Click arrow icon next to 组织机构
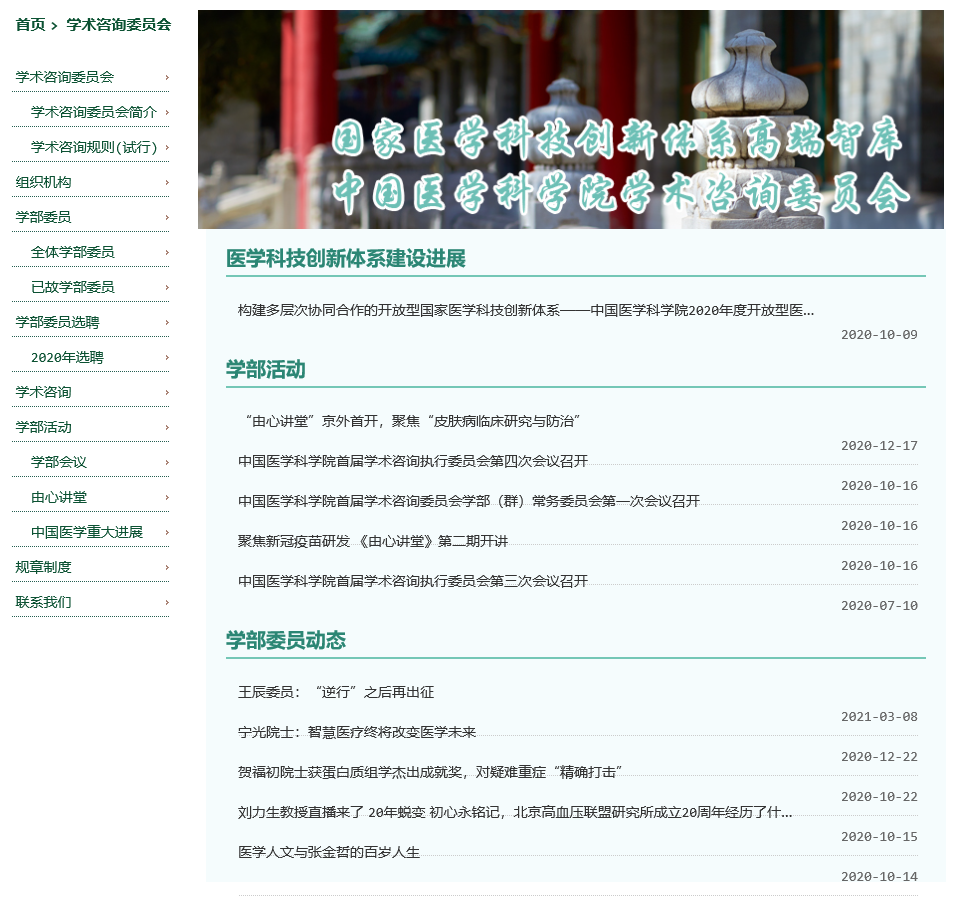The image size is (966, 909). point(167,182)
